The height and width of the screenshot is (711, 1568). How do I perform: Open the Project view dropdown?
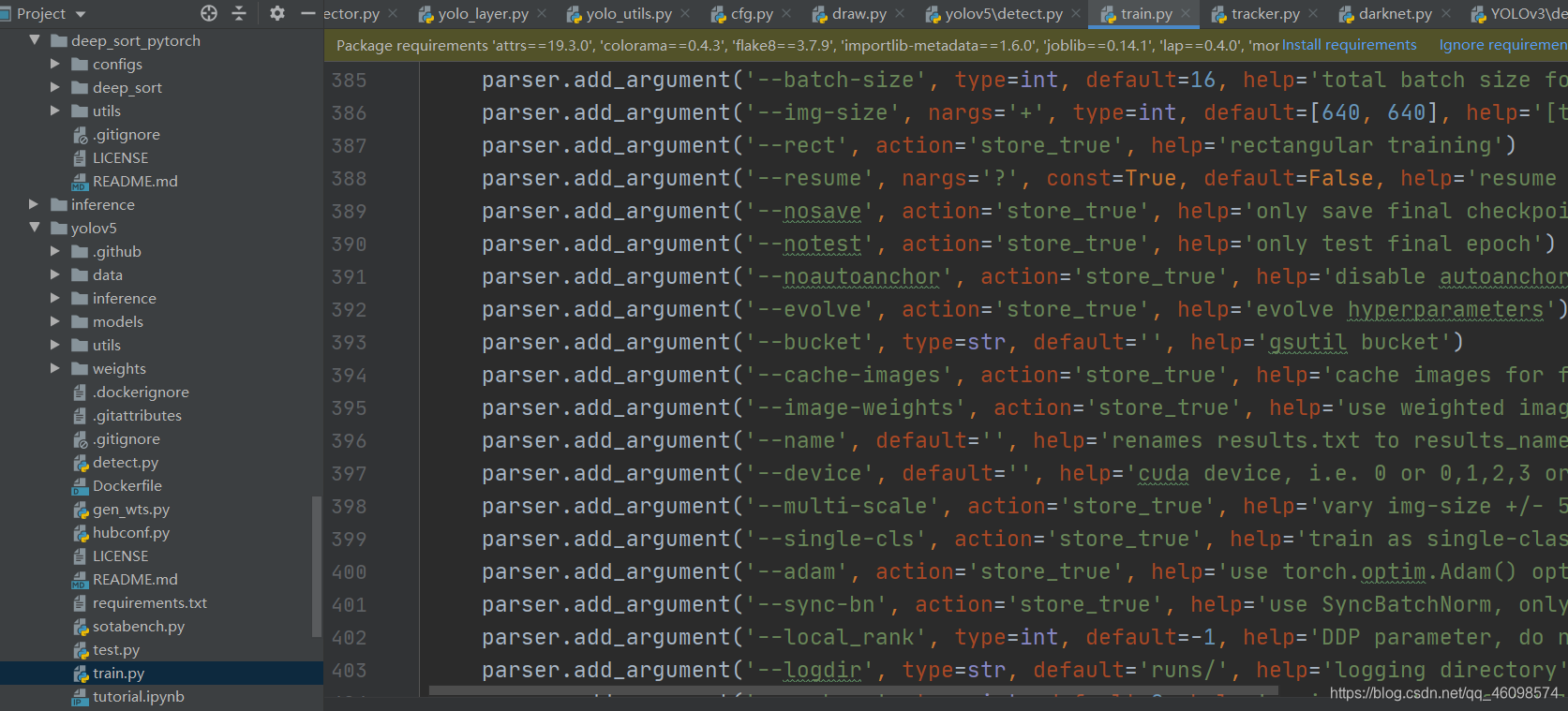[x=80, y=14]
